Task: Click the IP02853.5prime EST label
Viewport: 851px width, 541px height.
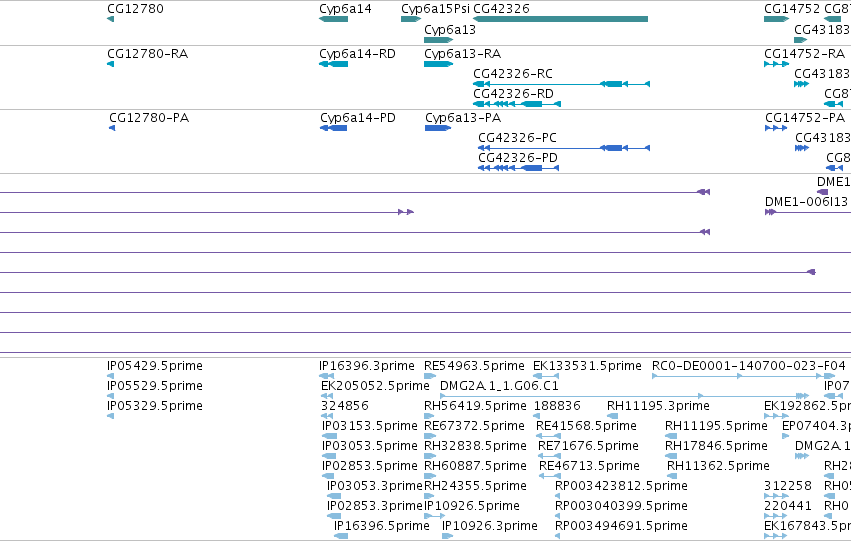Action: (x=370, y=466)
